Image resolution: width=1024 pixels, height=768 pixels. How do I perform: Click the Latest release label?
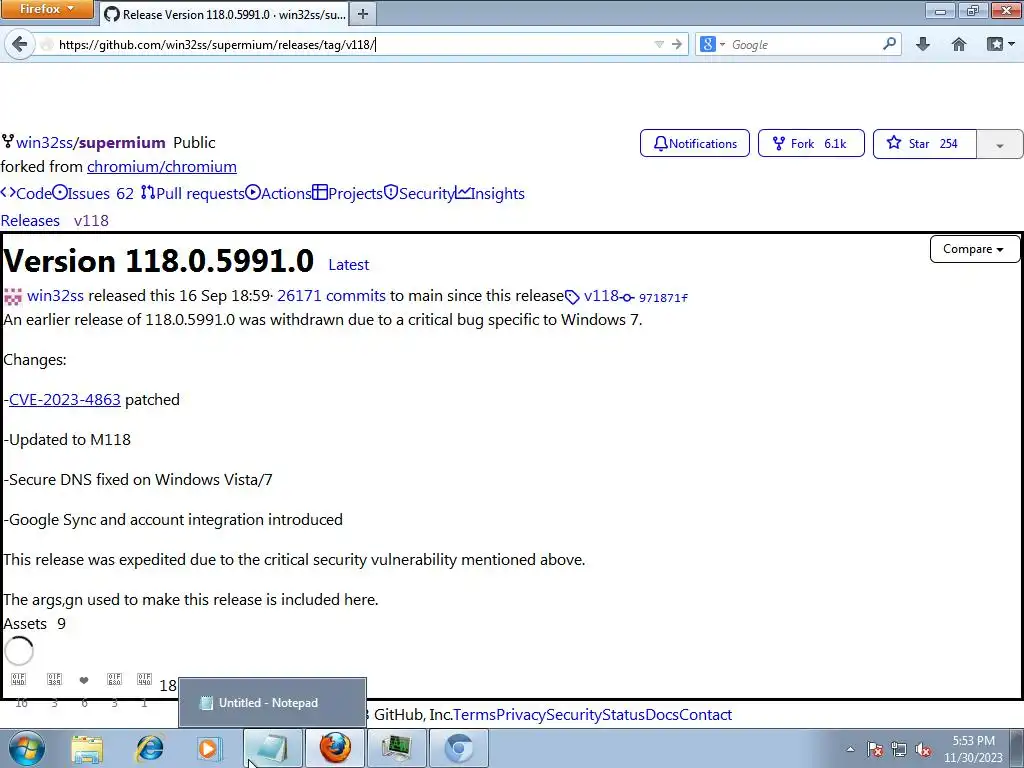349,264
